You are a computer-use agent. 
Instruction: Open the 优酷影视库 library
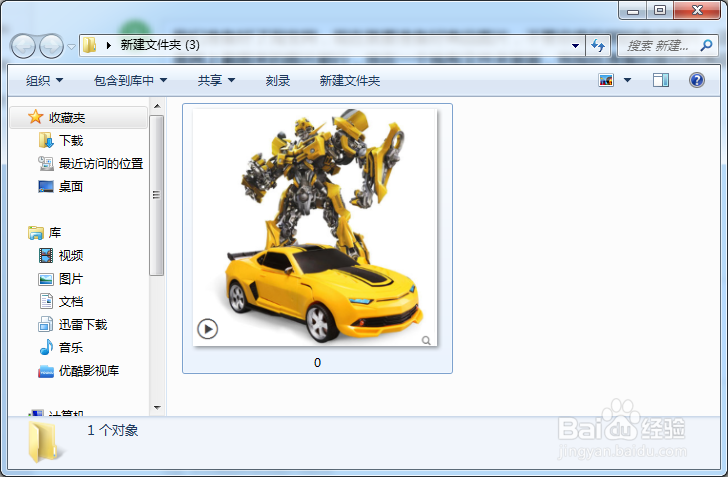click(89, 371)
